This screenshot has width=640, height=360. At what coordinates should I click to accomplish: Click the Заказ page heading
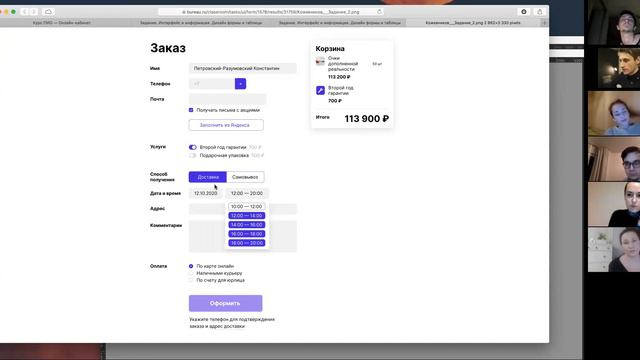[x=168, y=48]
